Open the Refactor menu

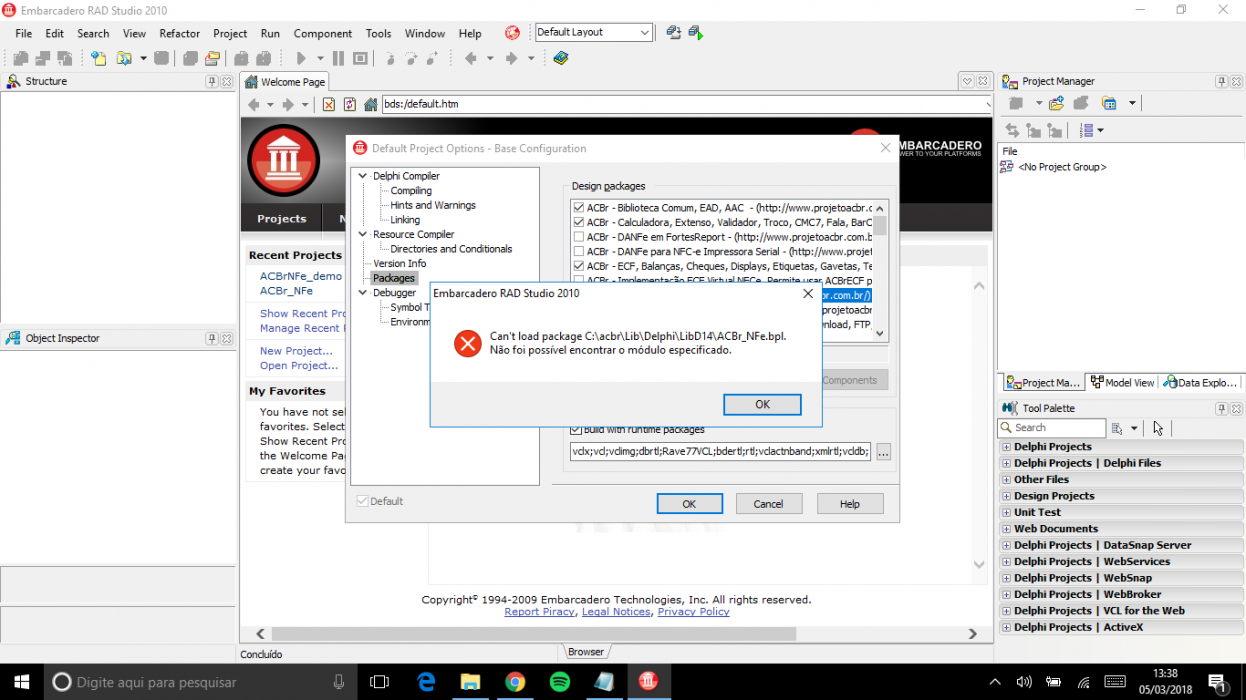180,33
